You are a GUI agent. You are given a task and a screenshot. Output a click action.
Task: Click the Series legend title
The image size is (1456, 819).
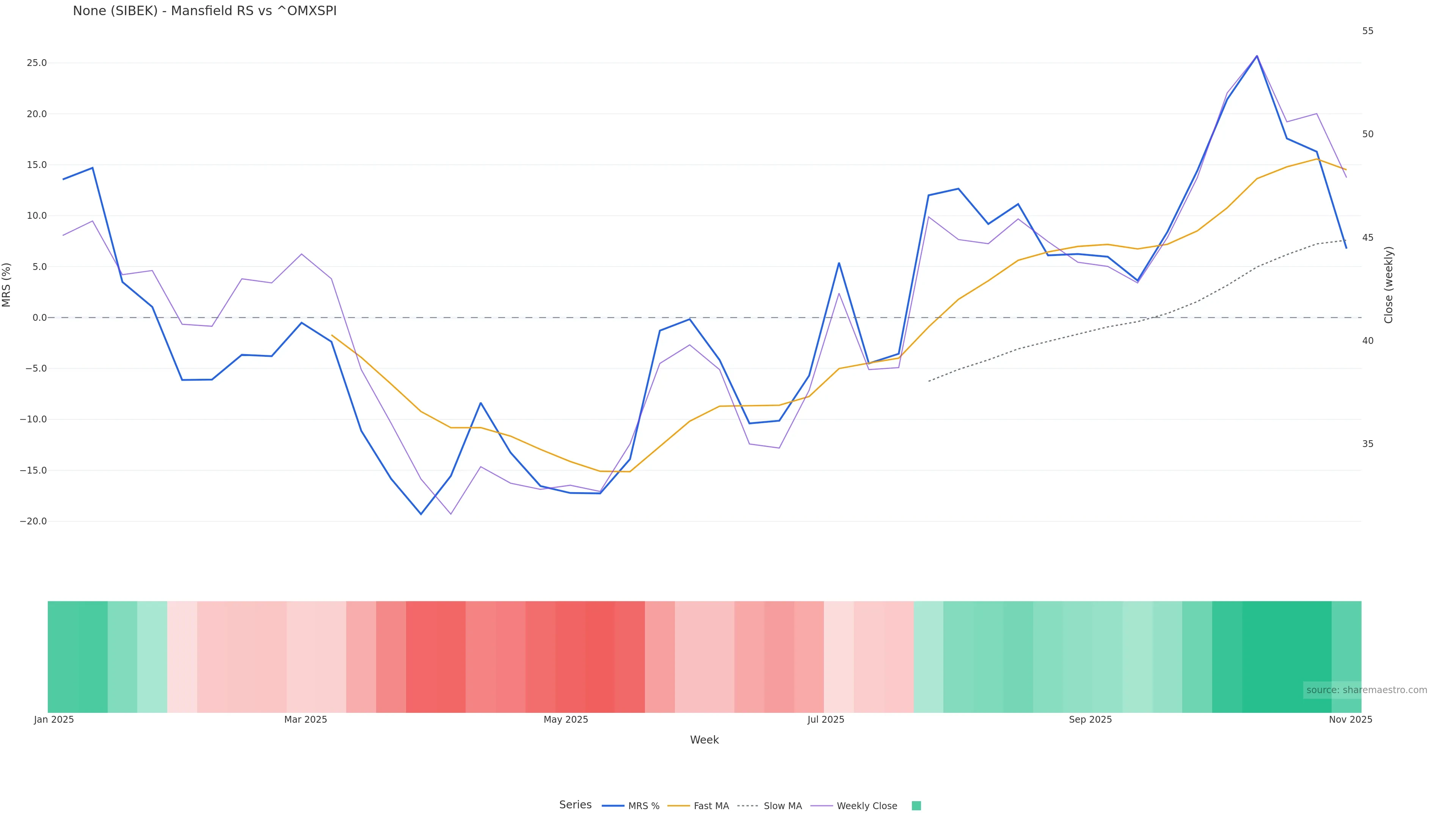pyautogui.click(x=575, y=805)
